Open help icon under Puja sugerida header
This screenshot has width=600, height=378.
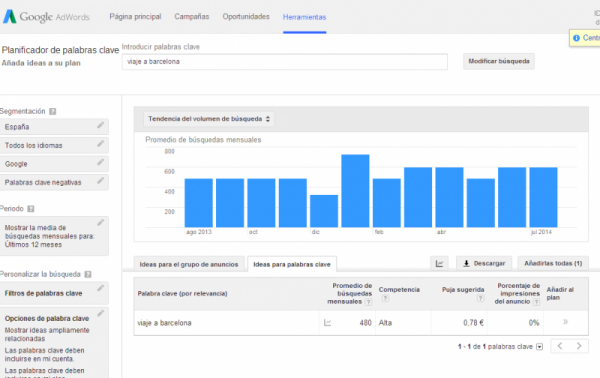tap(480, 298)
